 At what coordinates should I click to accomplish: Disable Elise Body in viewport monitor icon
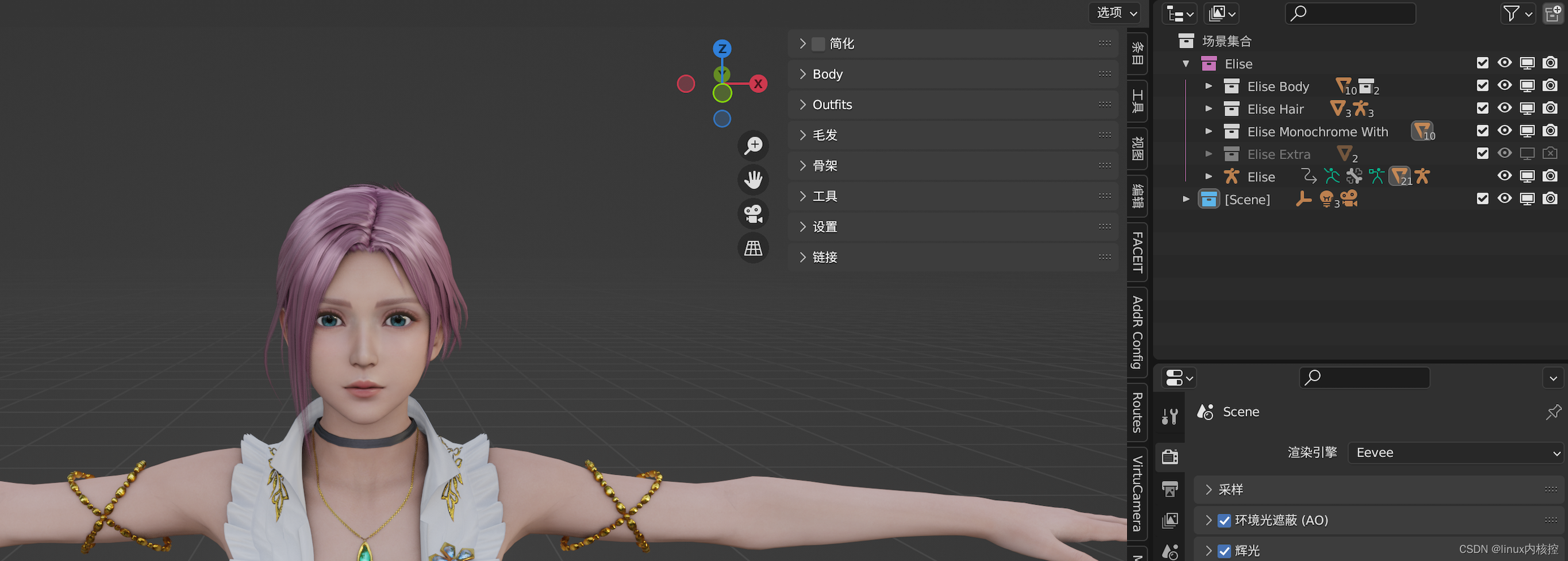tap(1527, 86)
